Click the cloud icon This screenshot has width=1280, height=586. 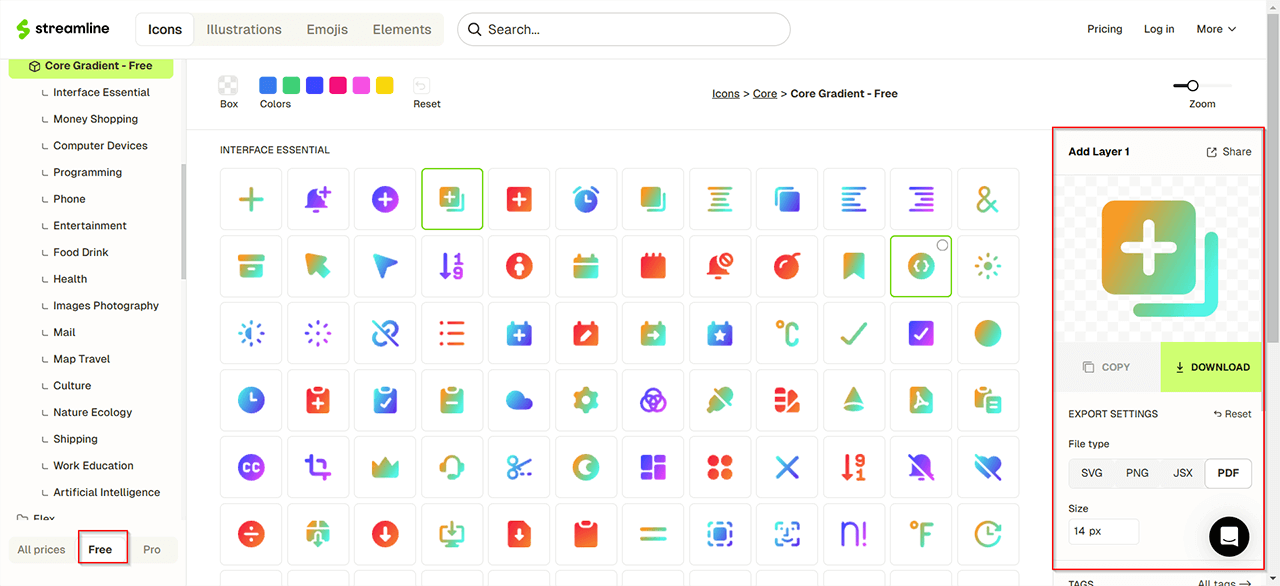click(x=519, y=400)
